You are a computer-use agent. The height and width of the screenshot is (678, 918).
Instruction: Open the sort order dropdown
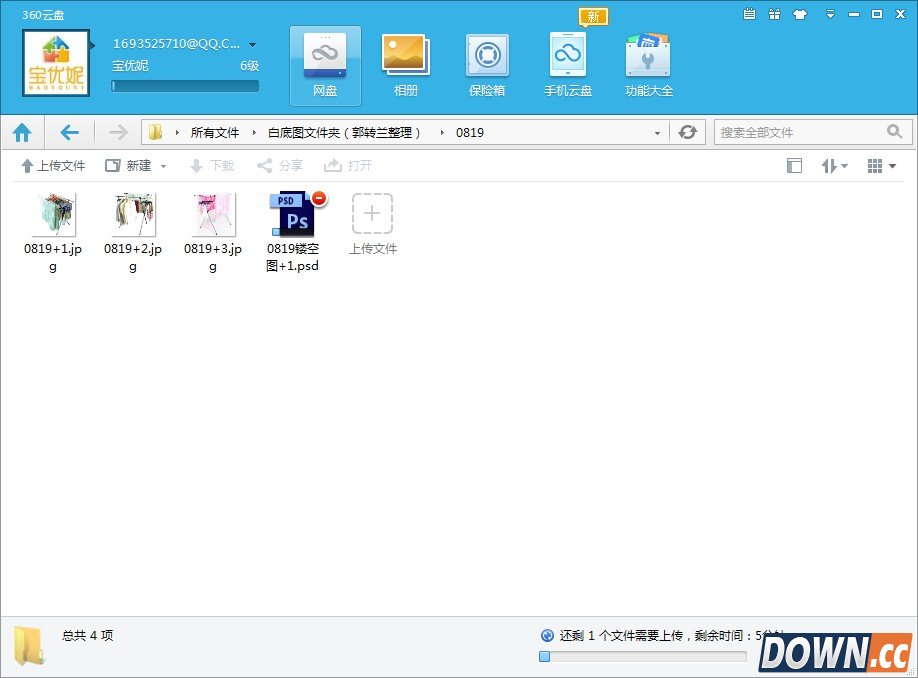[x=834, y=165]
